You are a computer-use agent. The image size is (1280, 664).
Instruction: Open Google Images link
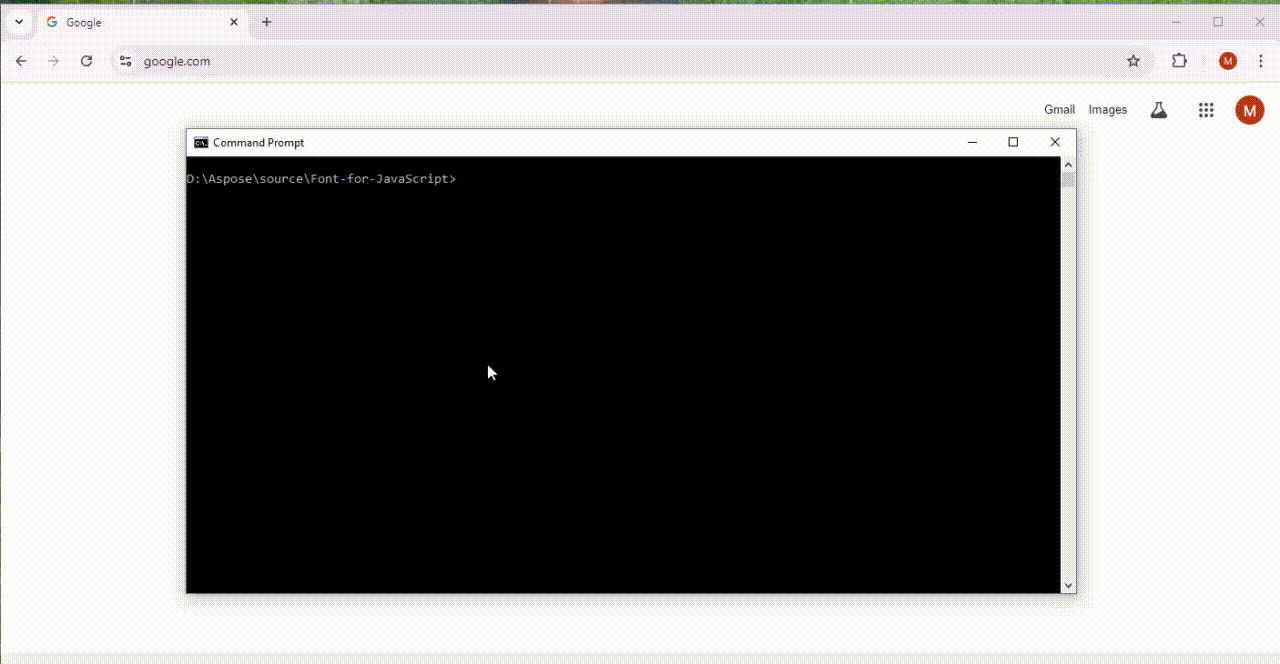[x=1107, y=110]
